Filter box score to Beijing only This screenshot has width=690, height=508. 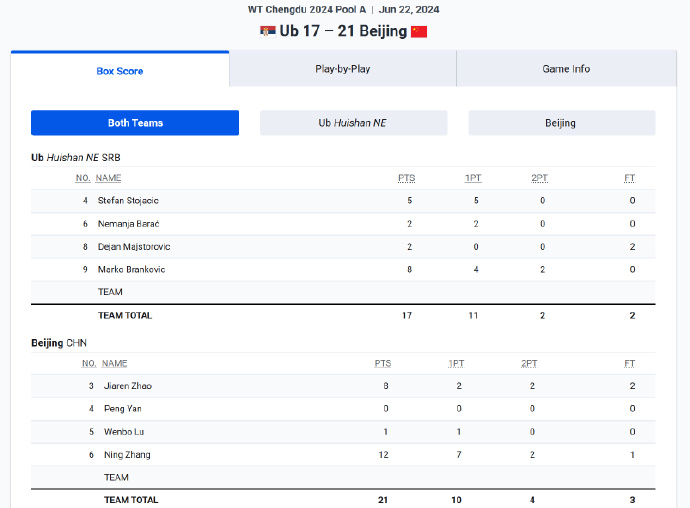[561, 123]
